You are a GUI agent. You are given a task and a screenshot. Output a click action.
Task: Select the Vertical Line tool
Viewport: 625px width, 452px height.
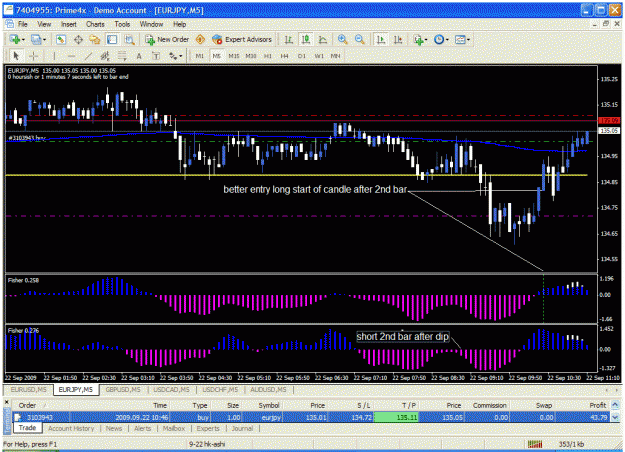tap(54, 56)
